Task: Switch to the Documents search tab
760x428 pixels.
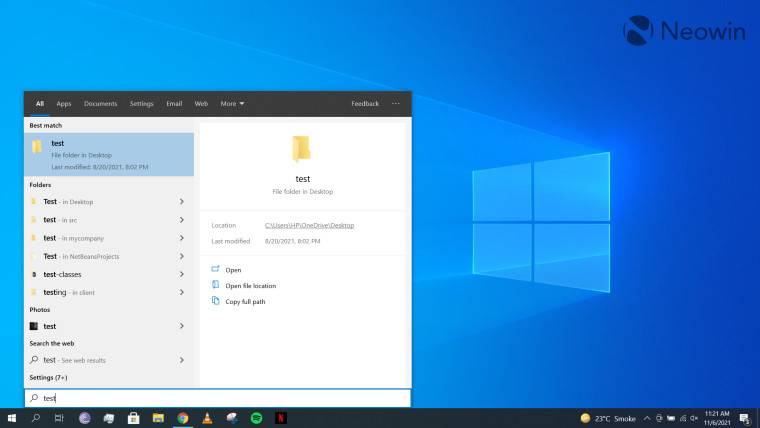Action: pyautogui.click(x=100, y=103)
